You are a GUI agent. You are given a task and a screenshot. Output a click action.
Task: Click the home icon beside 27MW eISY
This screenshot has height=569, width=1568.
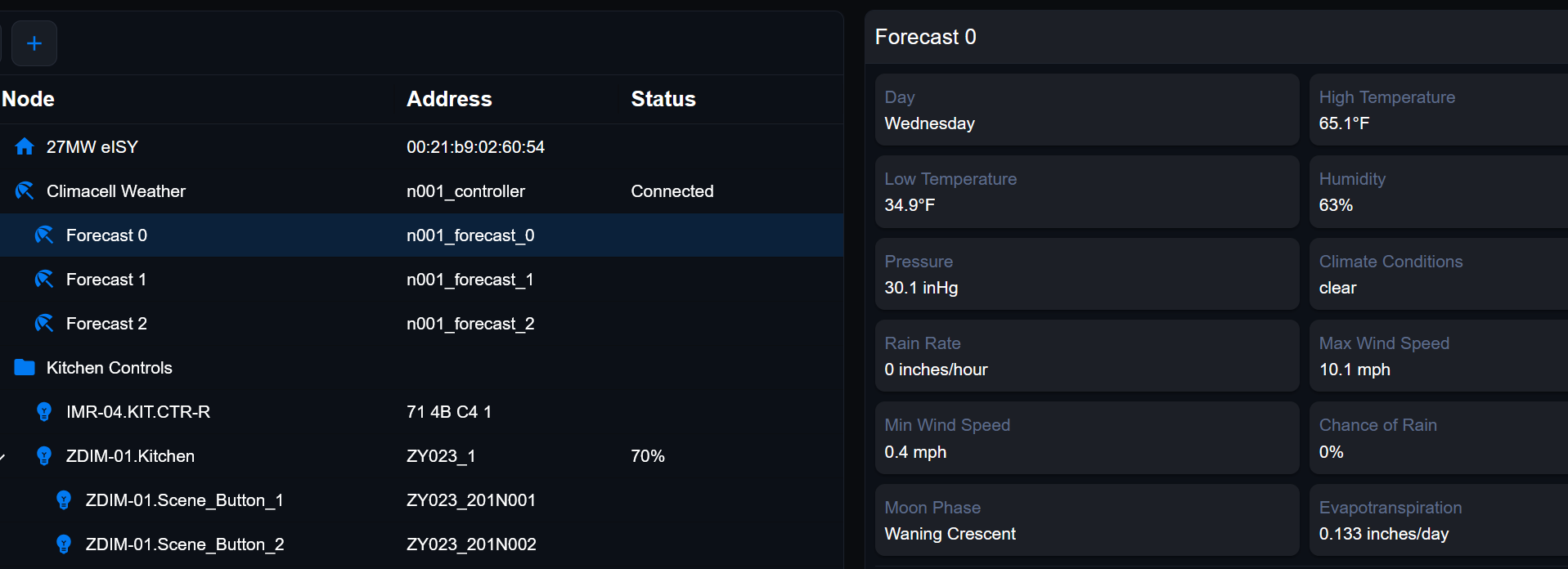click(25, 146)
